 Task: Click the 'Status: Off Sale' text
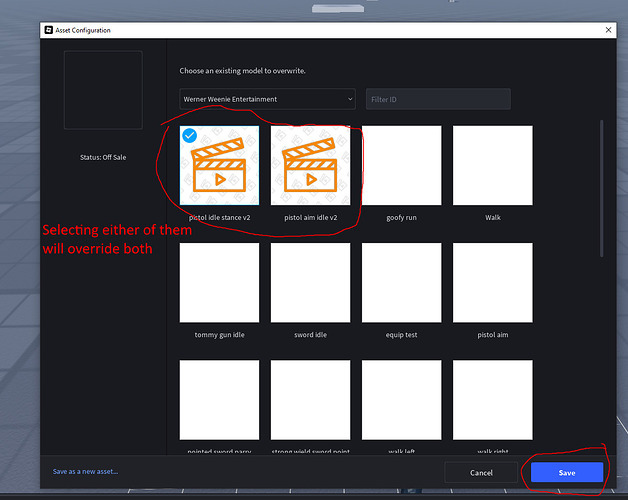[103, 157]
